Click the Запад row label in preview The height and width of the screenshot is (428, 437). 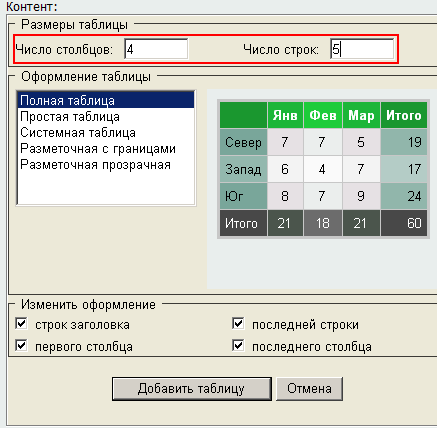coord(243,169)
